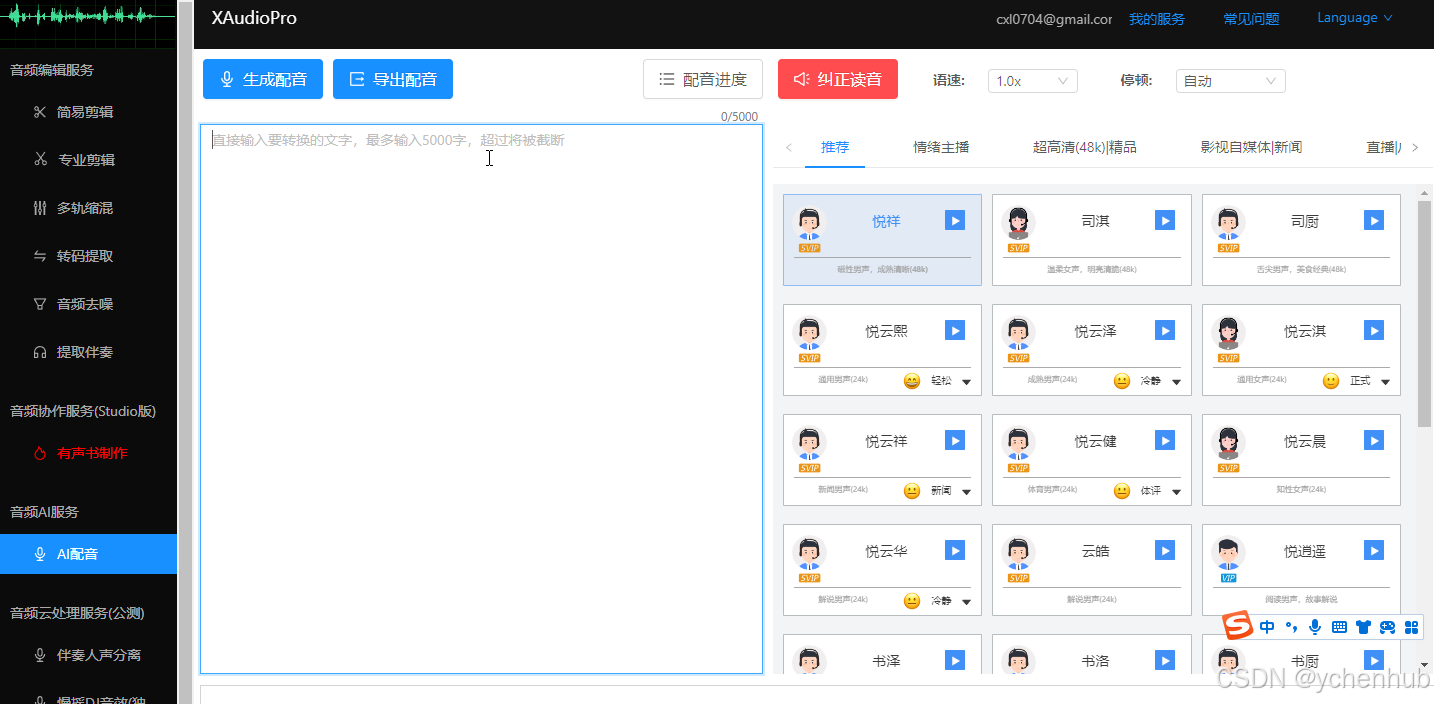
Task: Open 提取伴奏 in the sidebar
Action: pos(85,352)
